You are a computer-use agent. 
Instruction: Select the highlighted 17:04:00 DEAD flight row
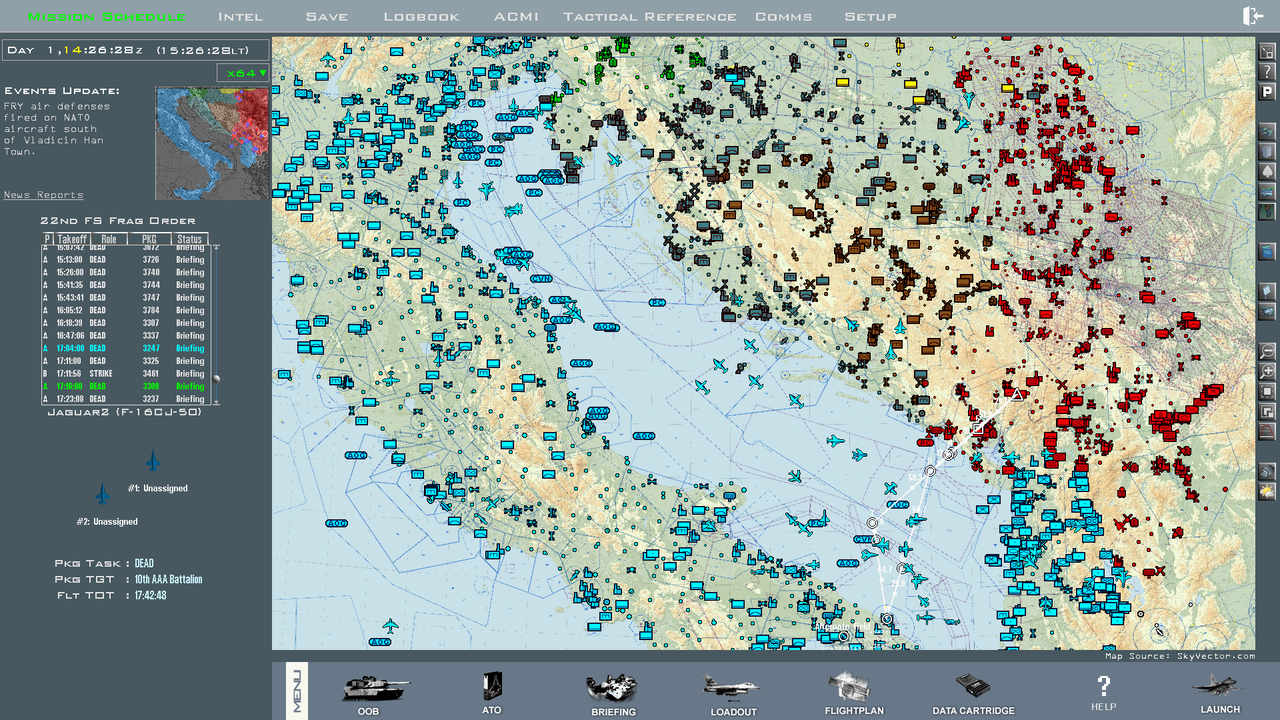[x=125, y=348]
